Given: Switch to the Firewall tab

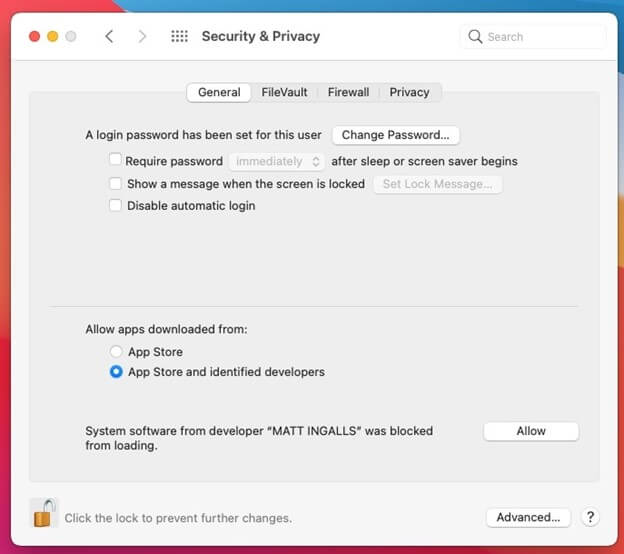Looking at the screenshot, I should (348, 92).
